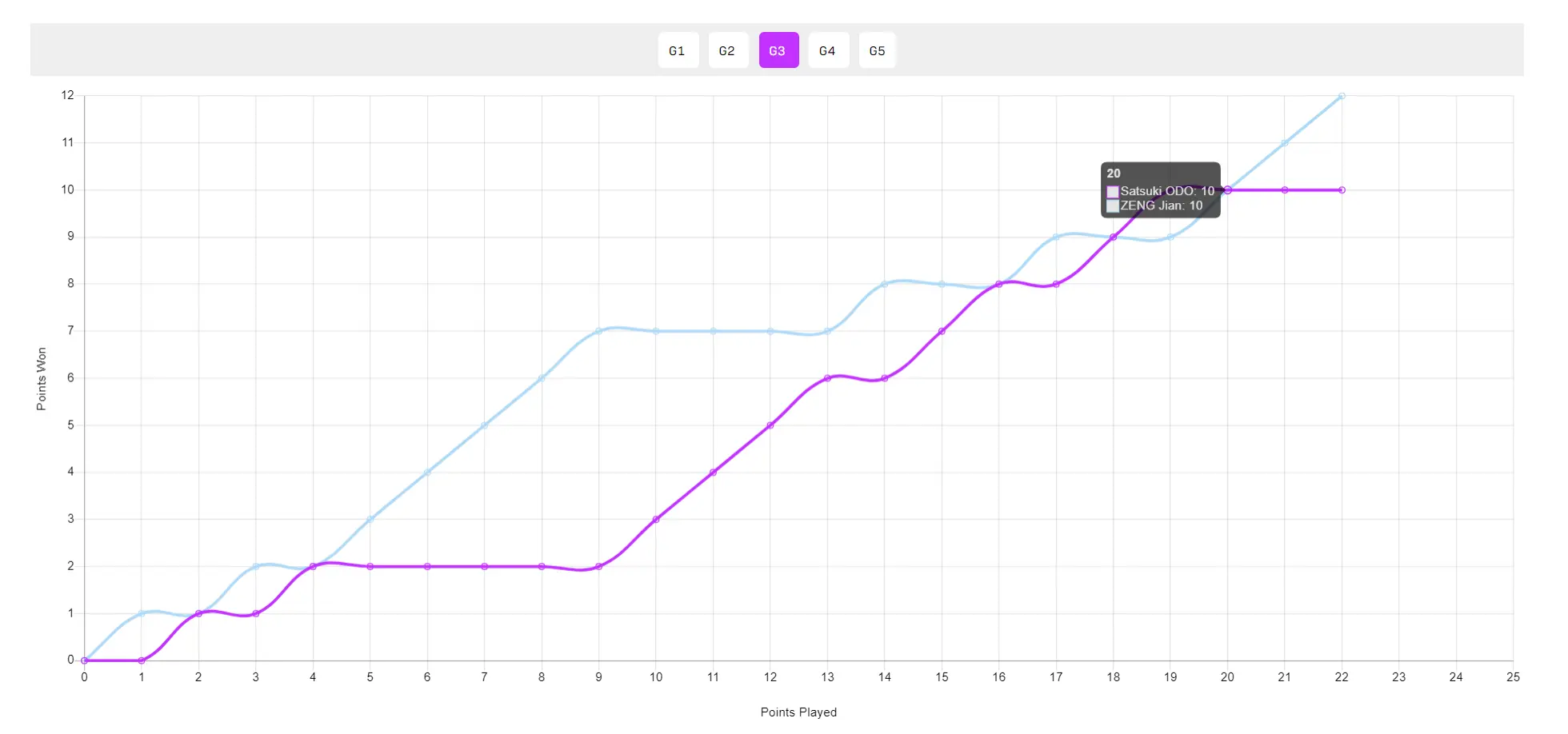Click ZENG Jian's blue swatch in tooltip
The image size is (1568, 734).
pos(1112,206)
